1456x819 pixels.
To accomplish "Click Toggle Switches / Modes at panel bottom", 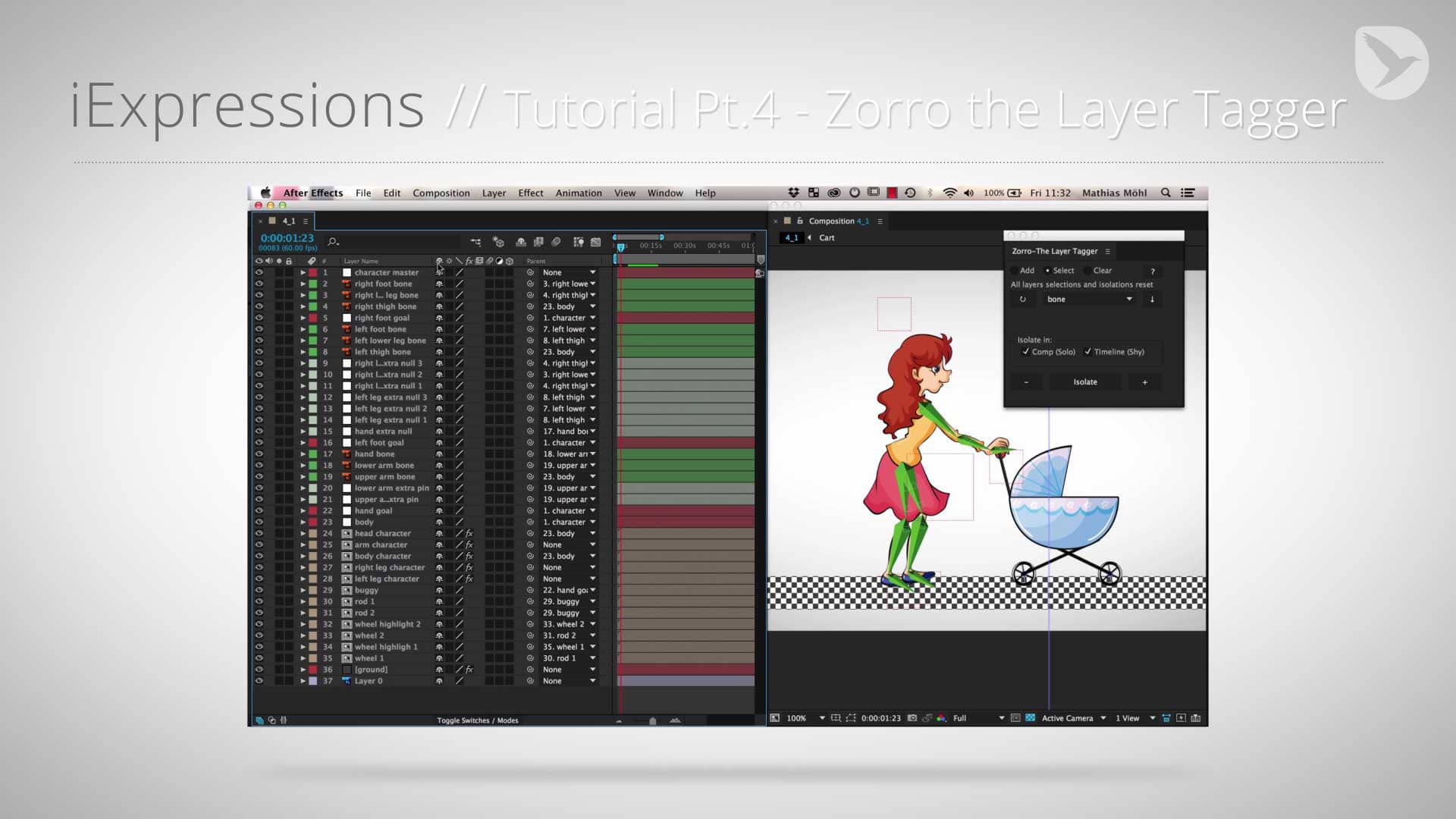I will 478,720.
